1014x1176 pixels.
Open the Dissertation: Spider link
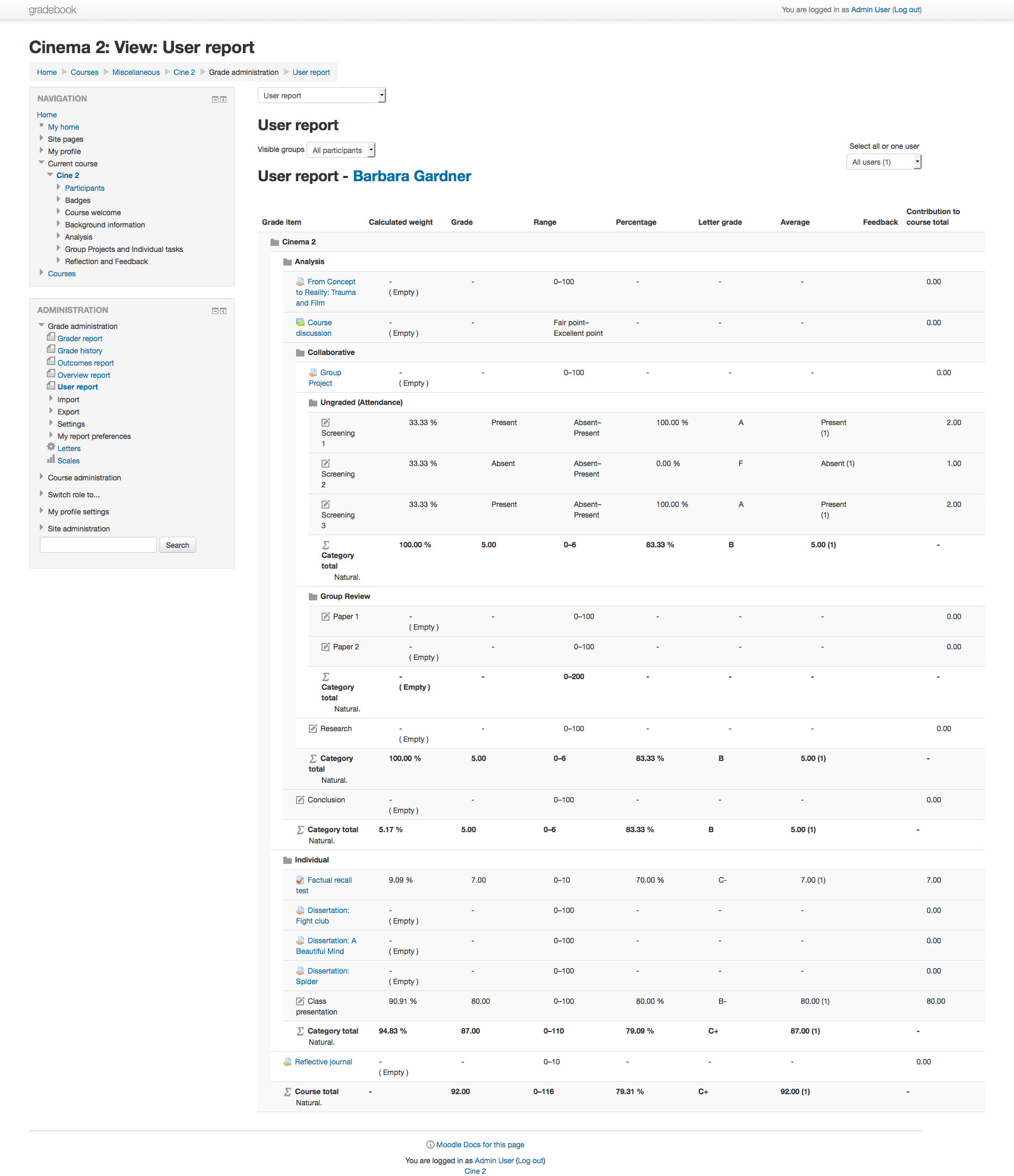click(x=323, y=976)
